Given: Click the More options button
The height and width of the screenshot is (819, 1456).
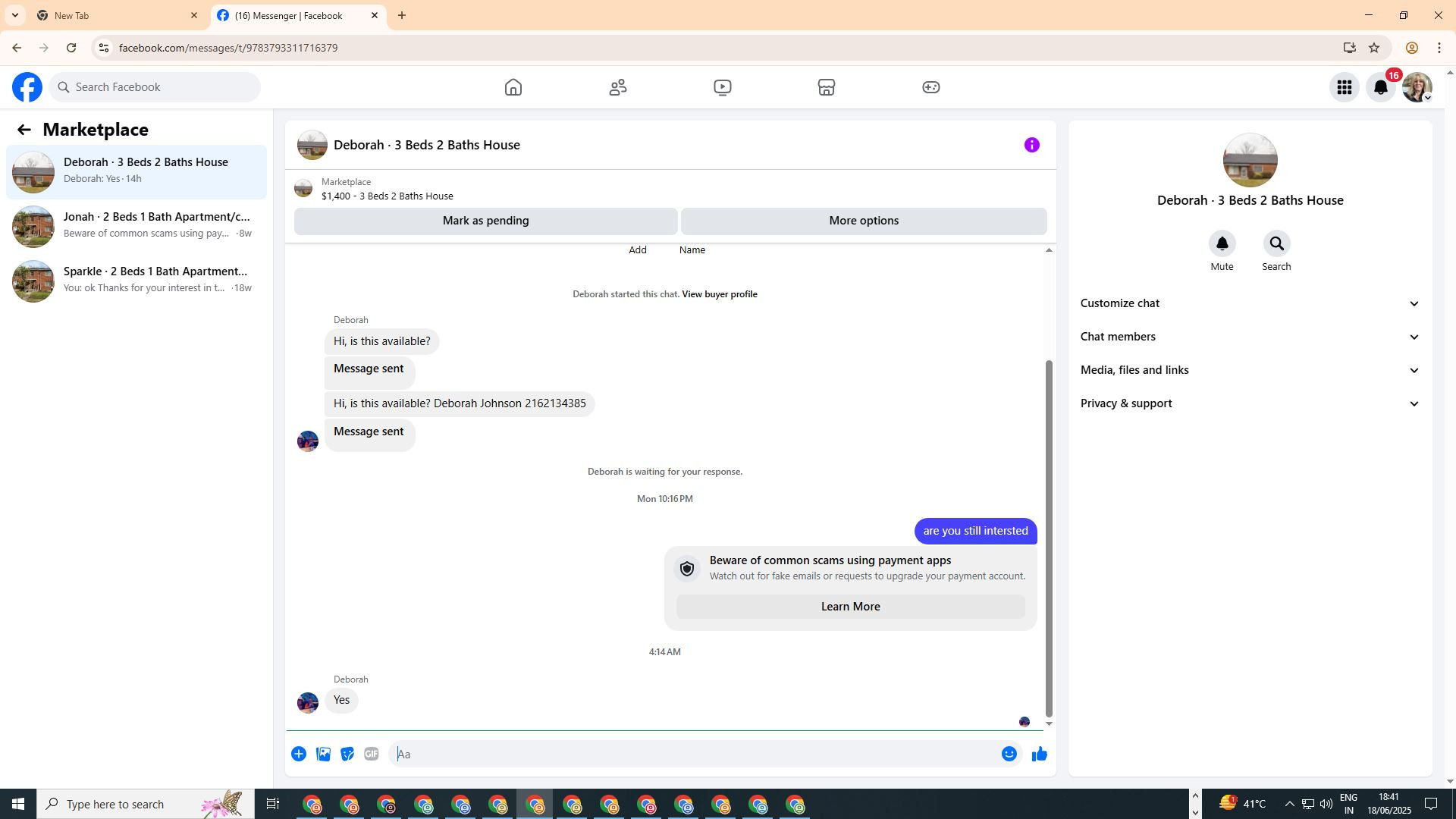Looking at the screenshot, I should [864, 221].
